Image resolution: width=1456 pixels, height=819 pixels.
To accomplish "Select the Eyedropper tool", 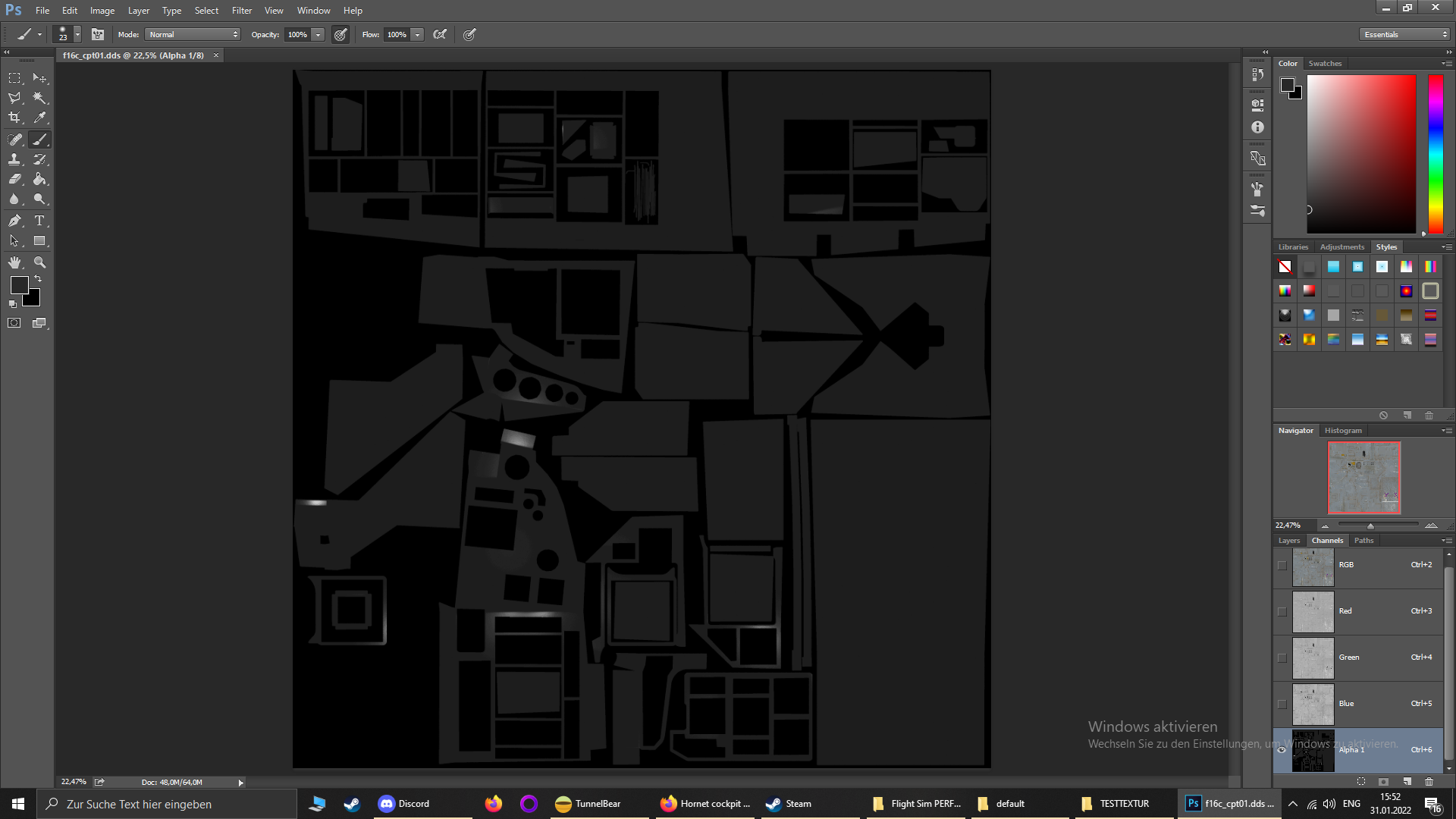I will tap(39, 118).
